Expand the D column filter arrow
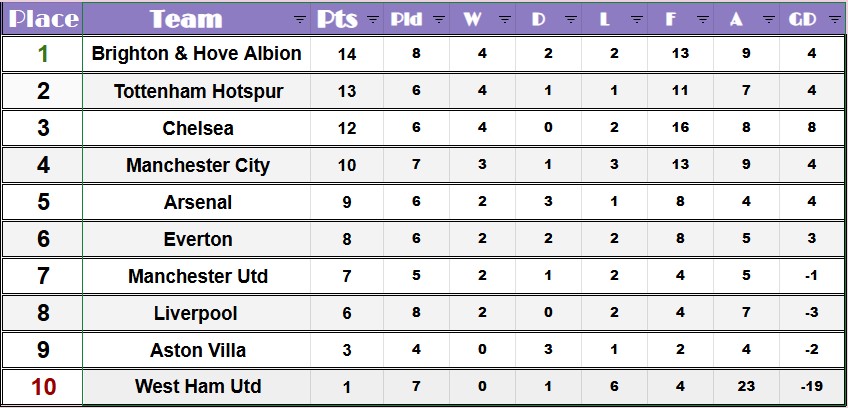This screenshot has height=408, width=848. click(570, 19)
